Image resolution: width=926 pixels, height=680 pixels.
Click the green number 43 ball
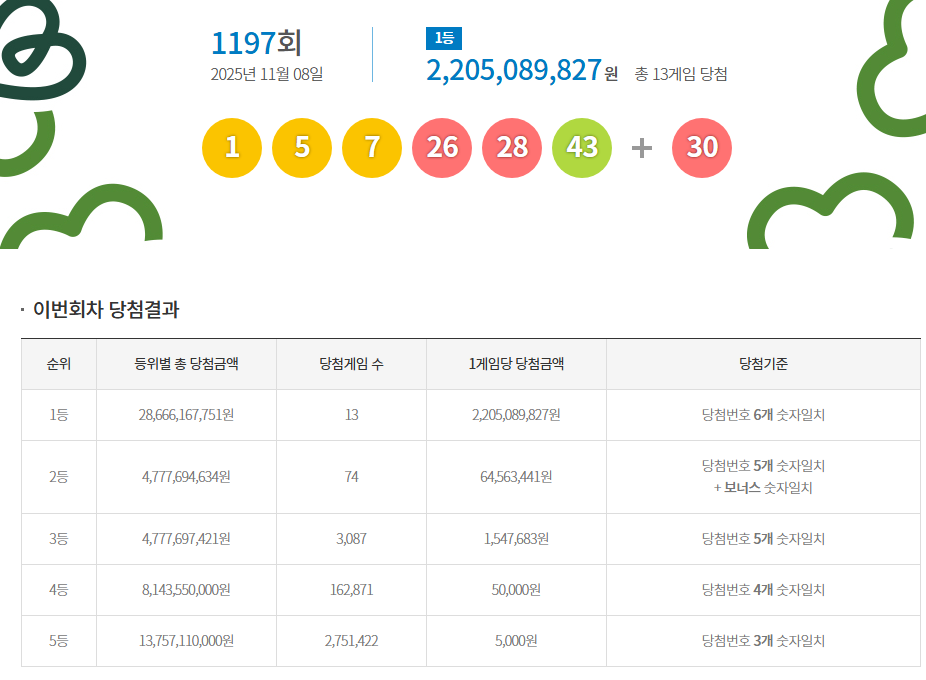pyautogui.click(x=582, y=148)
